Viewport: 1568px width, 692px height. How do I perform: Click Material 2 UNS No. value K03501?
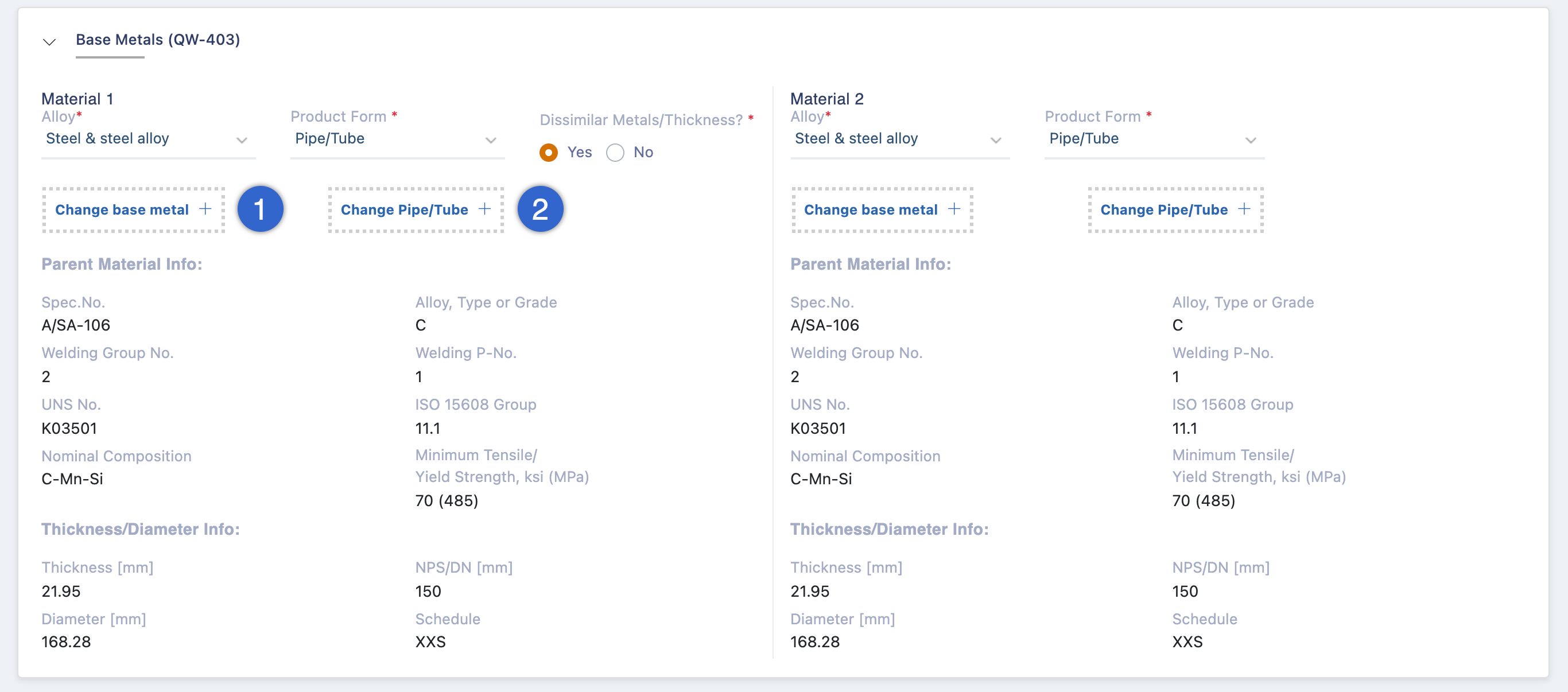(x=817, y=429)
